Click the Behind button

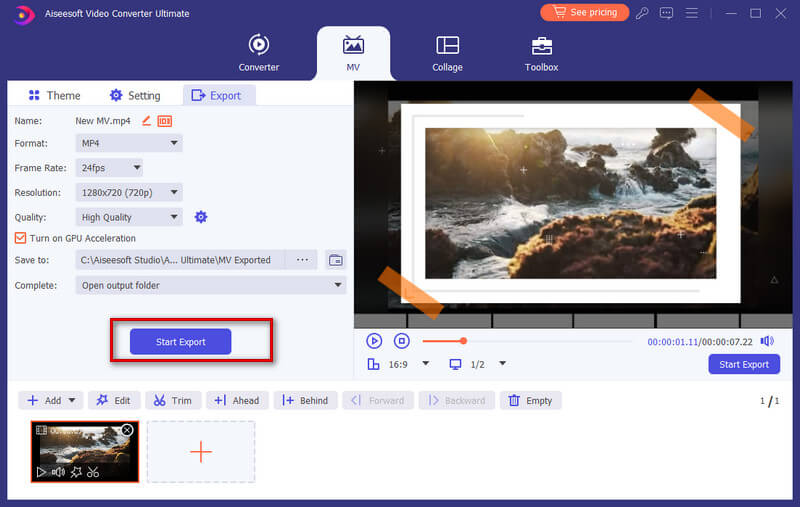click(305, 400)
